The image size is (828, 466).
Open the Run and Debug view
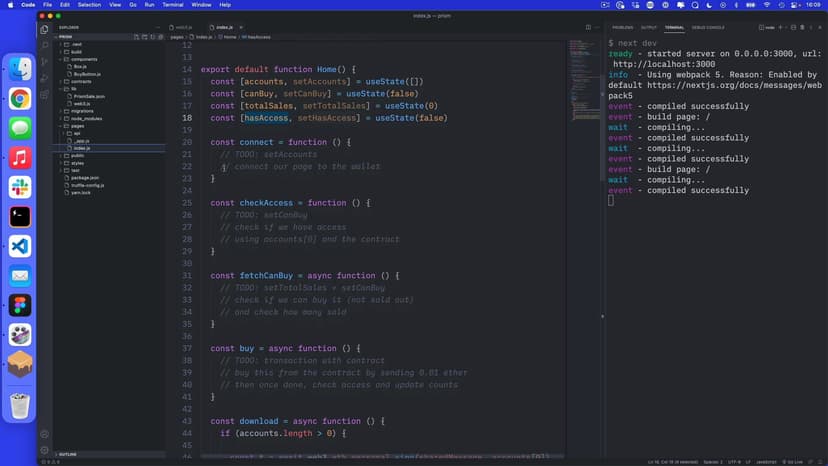pyautogui.click(x=45, y=79)
